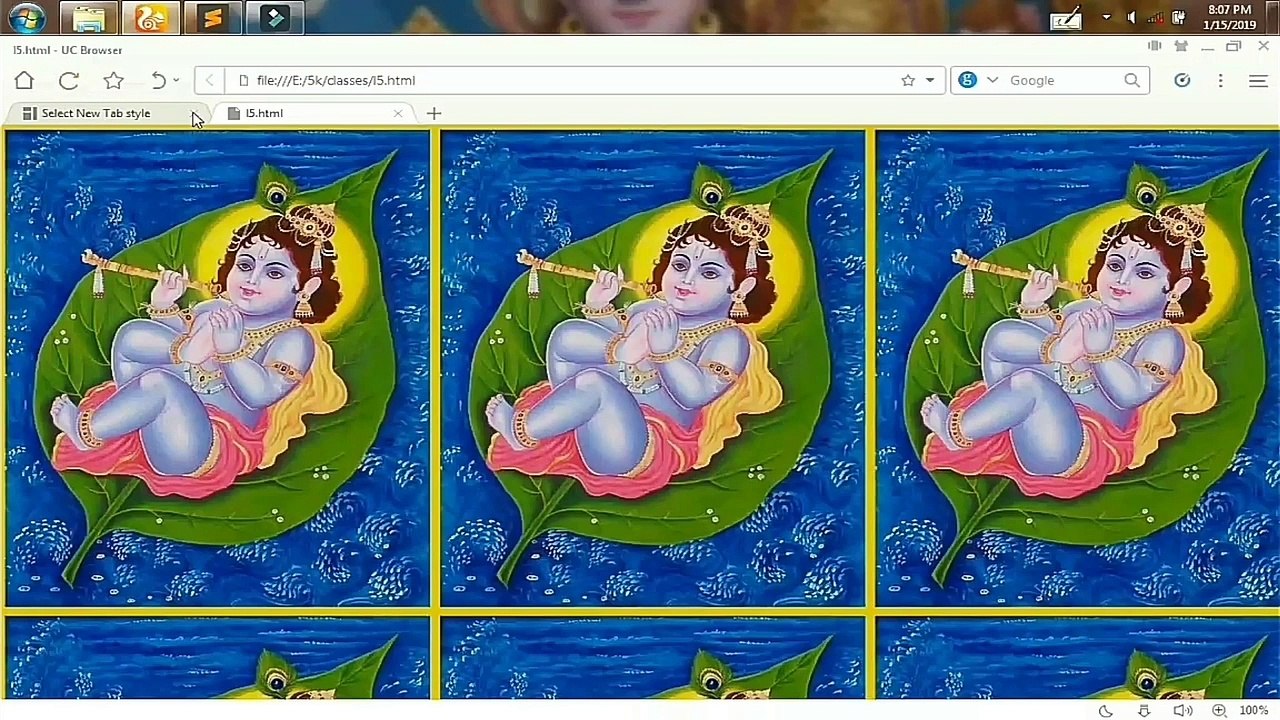Click the pen input tray icon
Viewport: 1280px width, 720px height.
(1066, 18)
